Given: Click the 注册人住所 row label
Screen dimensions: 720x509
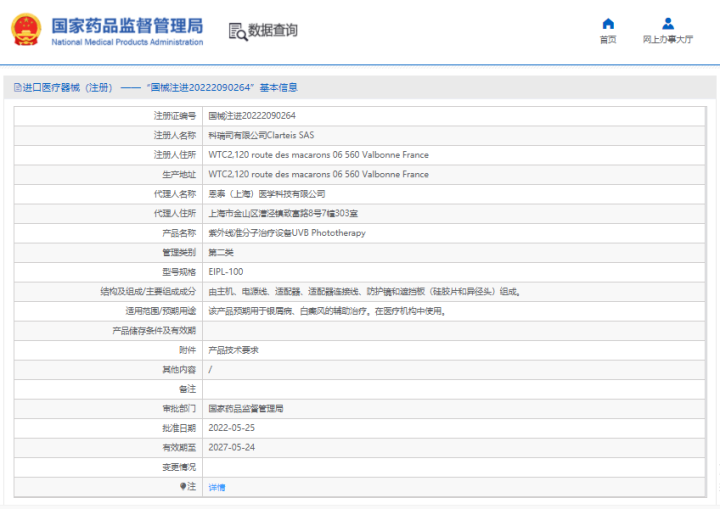Looking at the screenshot, I should tap(174, 155).
